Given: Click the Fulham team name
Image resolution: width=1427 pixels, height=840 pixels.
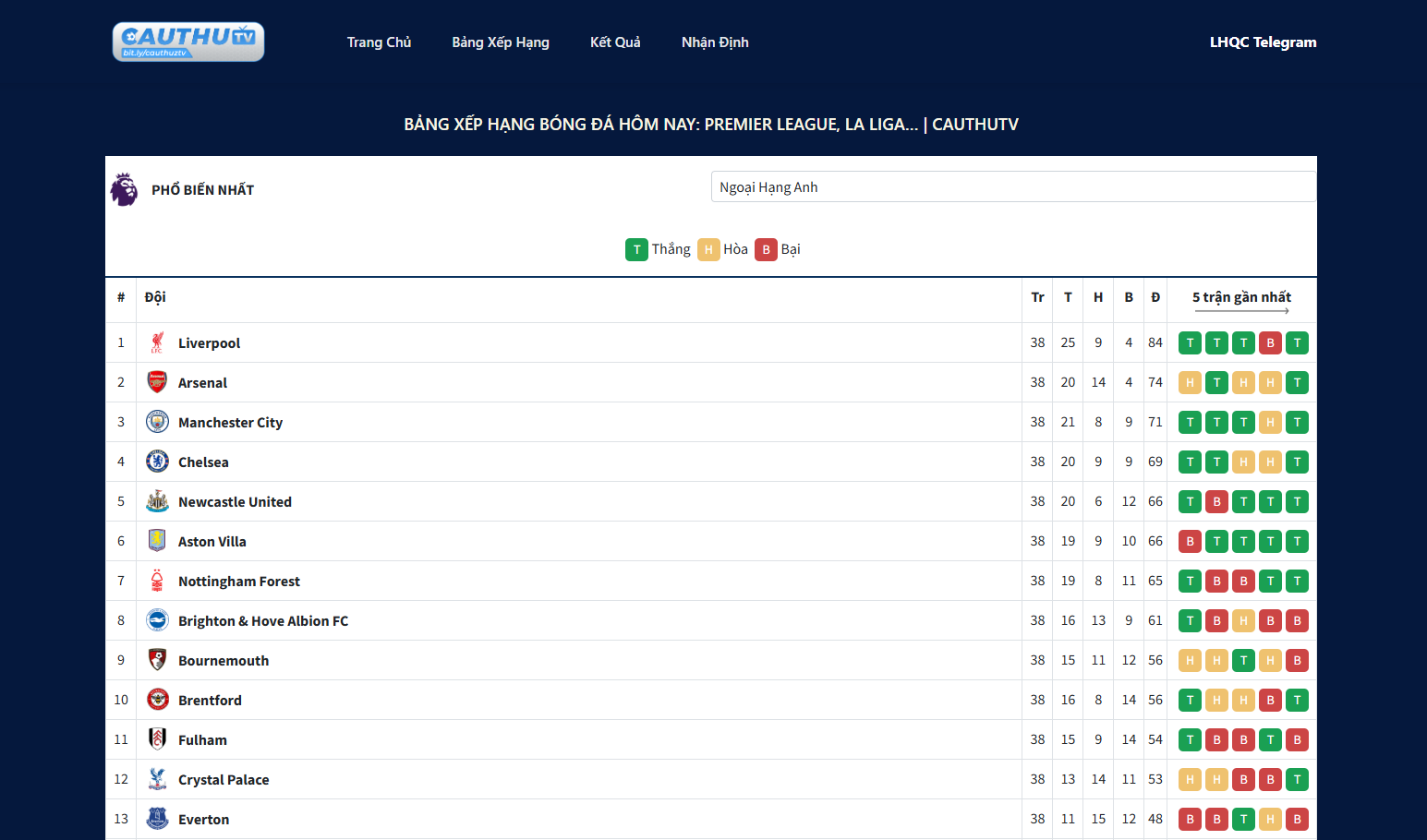Looking at the screenshot, I should [202, 740].
